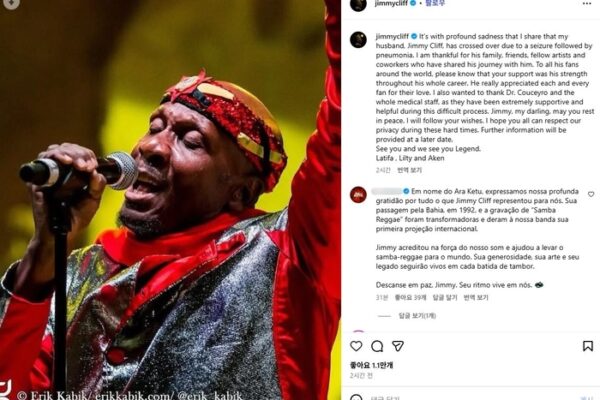Save the post with the bookmark icon

(588, 346)
